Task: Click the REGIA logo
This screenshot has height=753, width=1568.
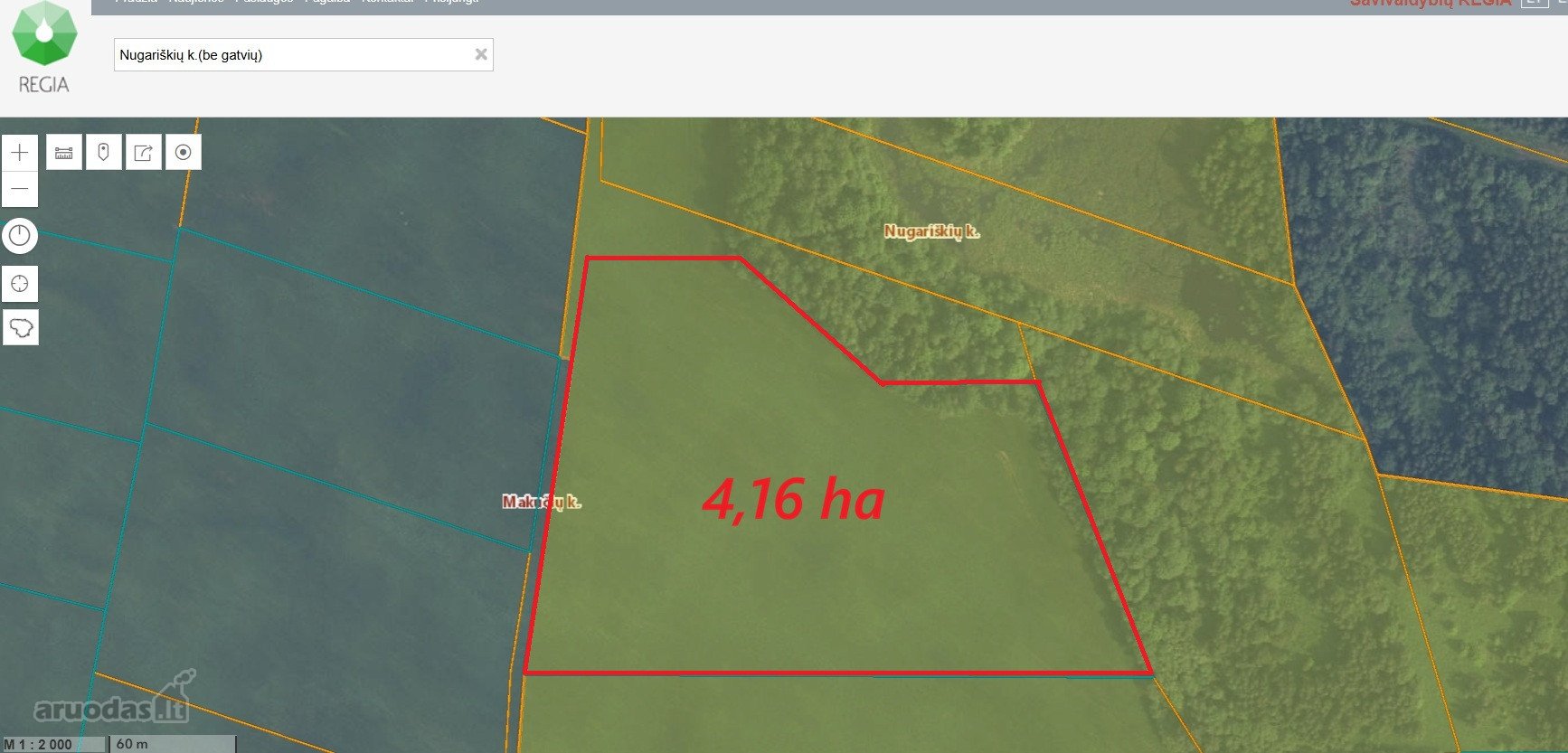Action: click(44, 48)
